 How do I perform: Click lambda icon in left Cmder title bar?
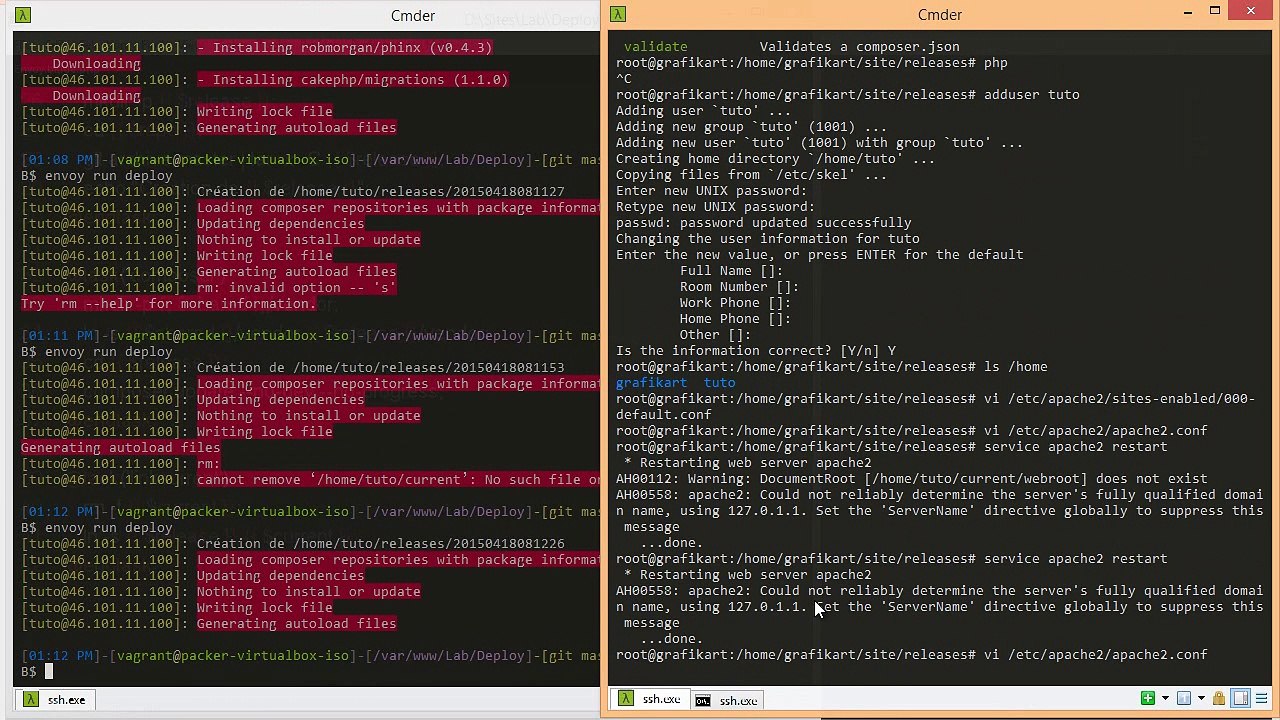pyautogui.click(x=23, y=15)
